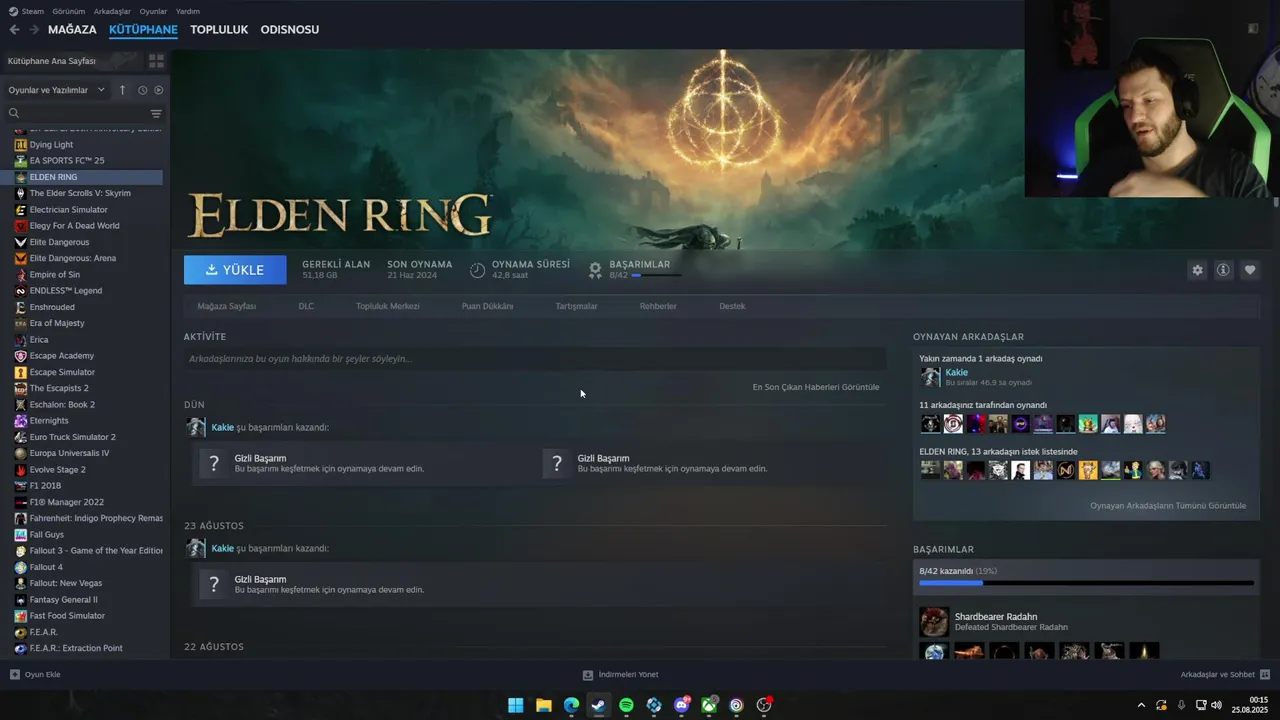Open File Explorer from taskbar
The width and height of the screenshot is (1280, 720).
[x=543, y=705]
